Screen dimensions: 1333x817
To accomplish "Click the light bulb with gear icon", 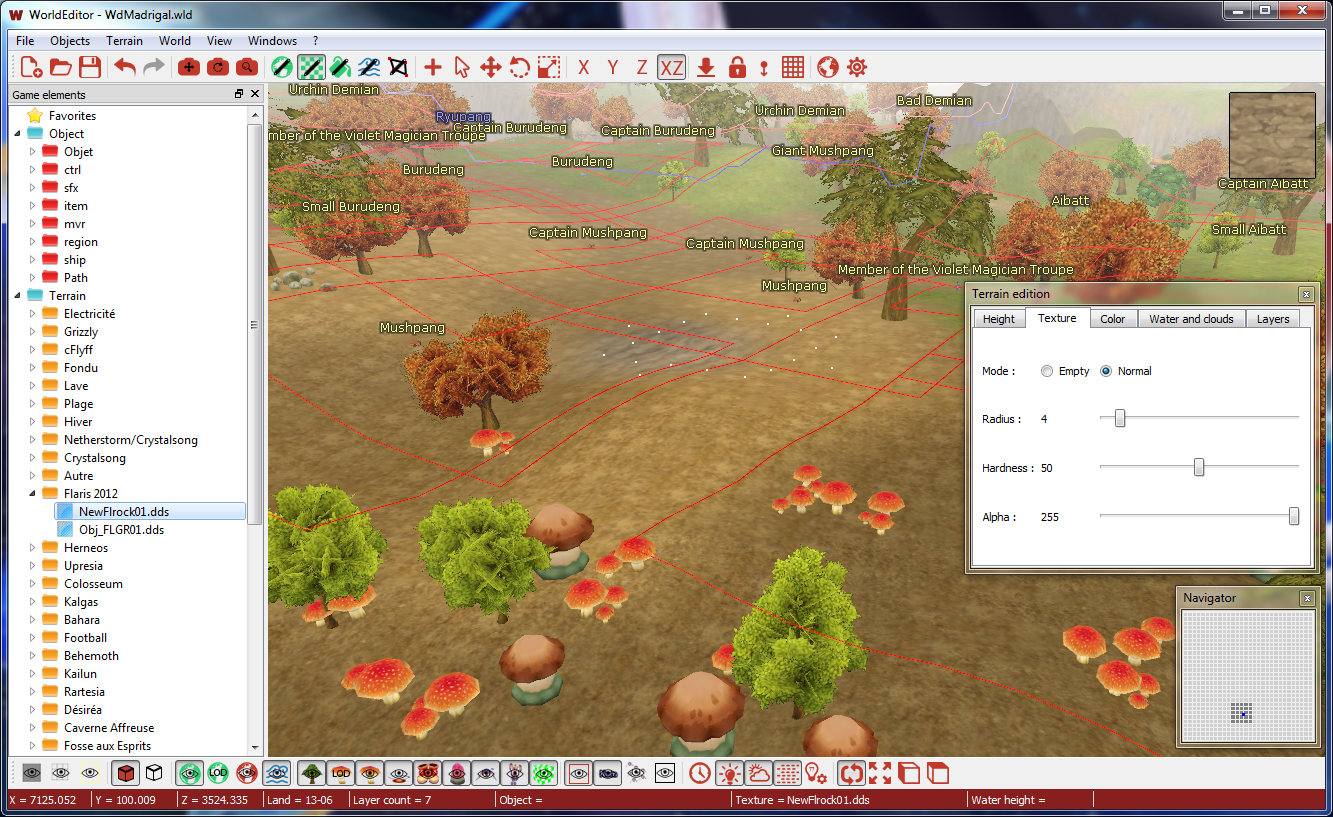I will pos(817,773).
